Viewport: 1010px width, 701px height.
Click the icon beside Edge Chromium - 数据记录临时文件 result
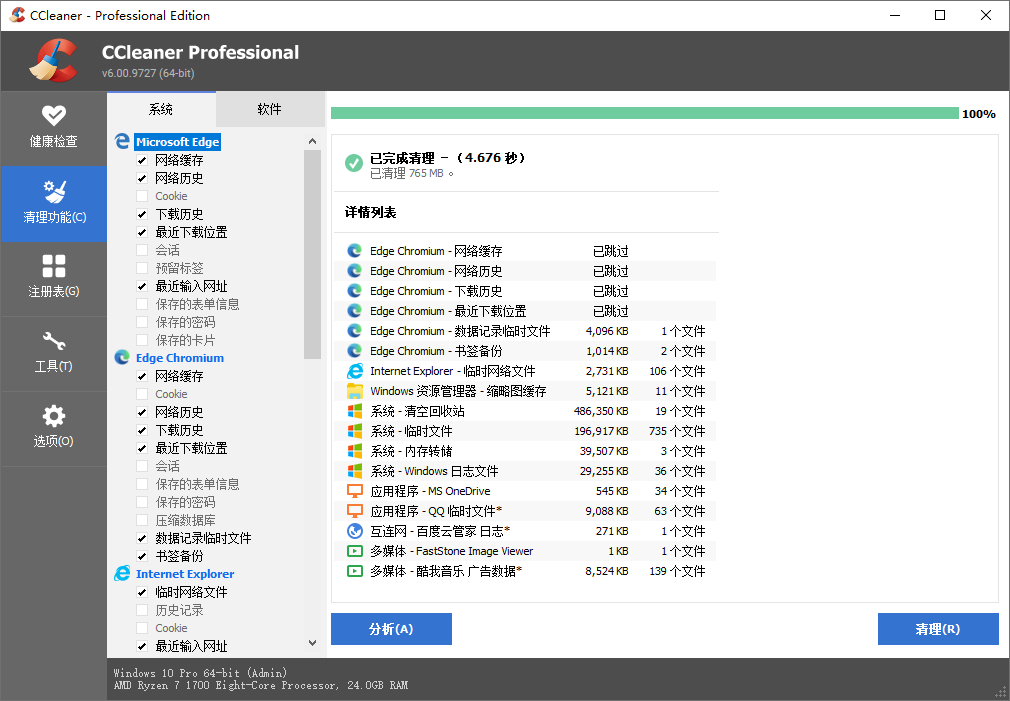354,331
